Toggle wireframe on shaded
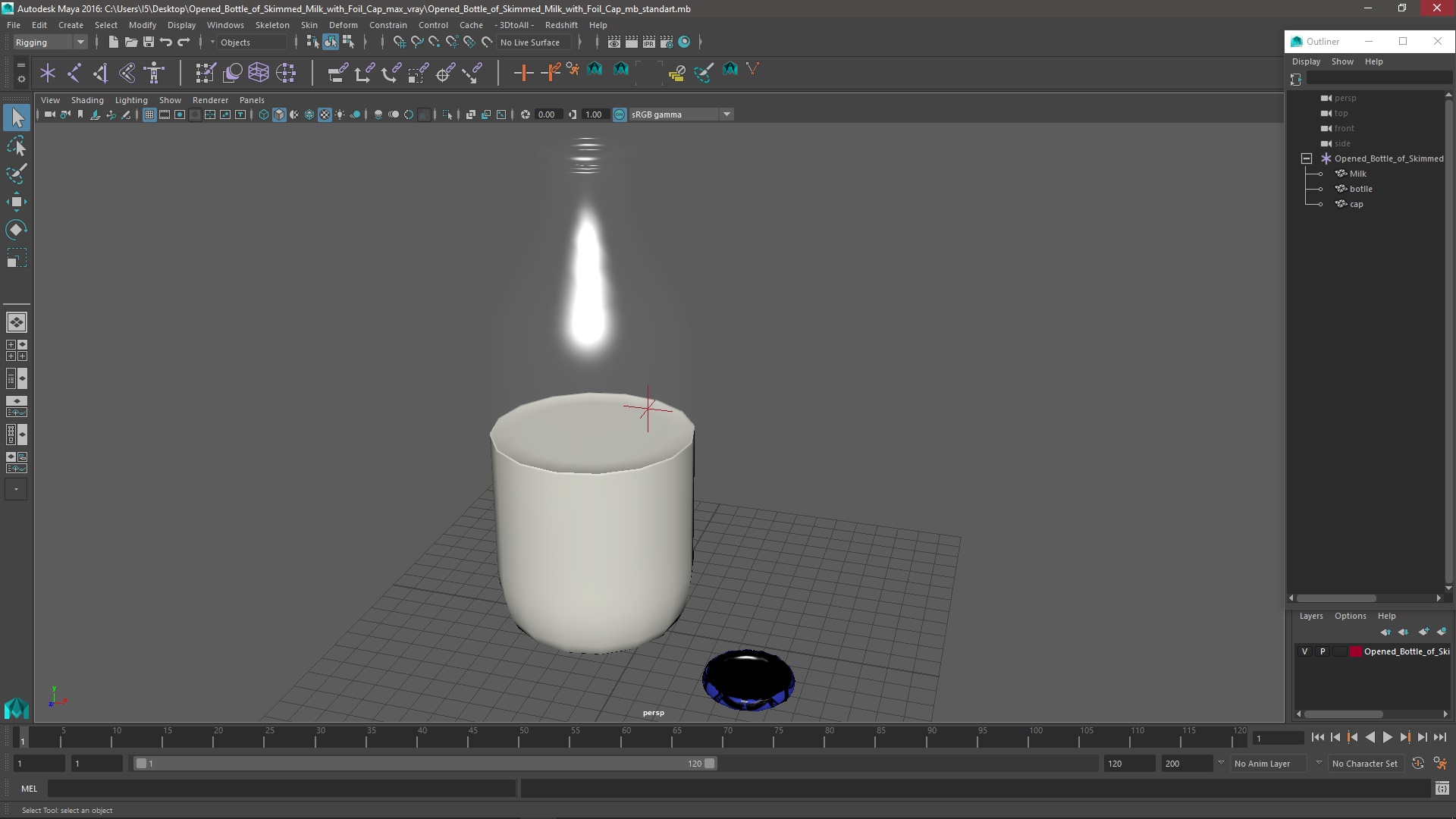The height and width of the screenshot is (819, 1456). pos(309,115)
